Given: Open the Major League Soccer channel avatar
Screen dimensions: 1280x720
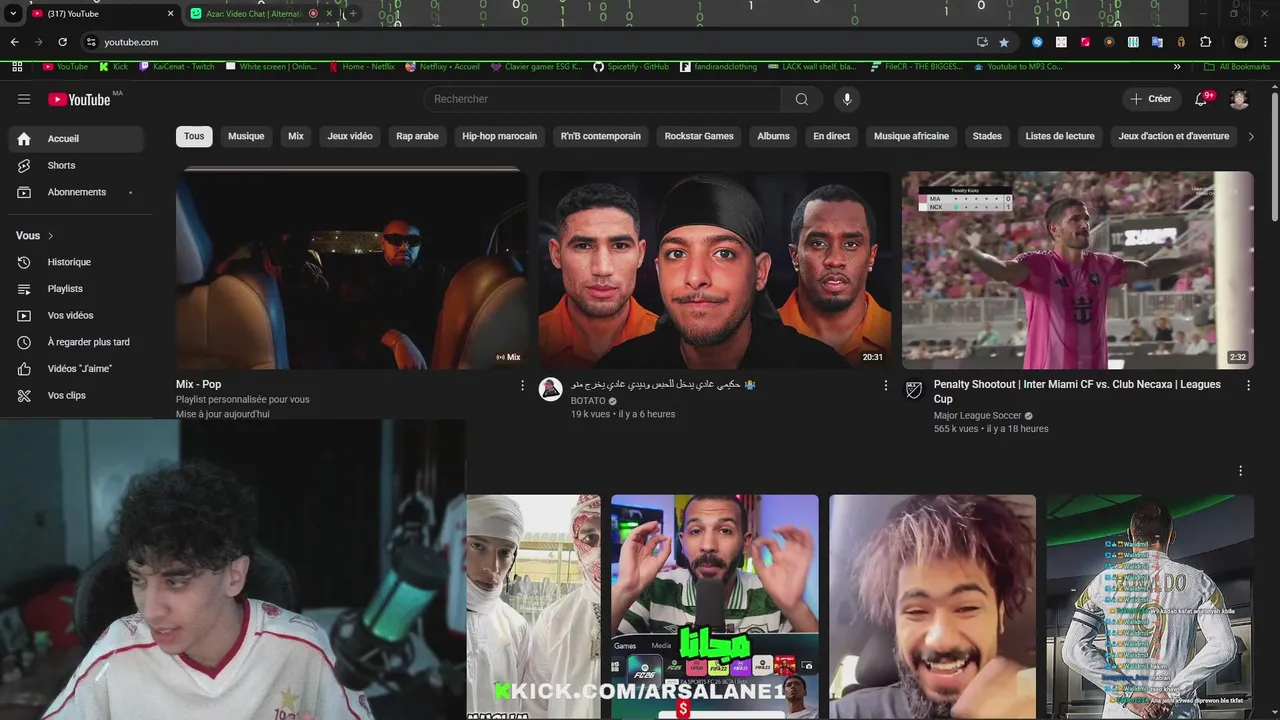Looking at the screenshot, I should click(x=914, y=389).
